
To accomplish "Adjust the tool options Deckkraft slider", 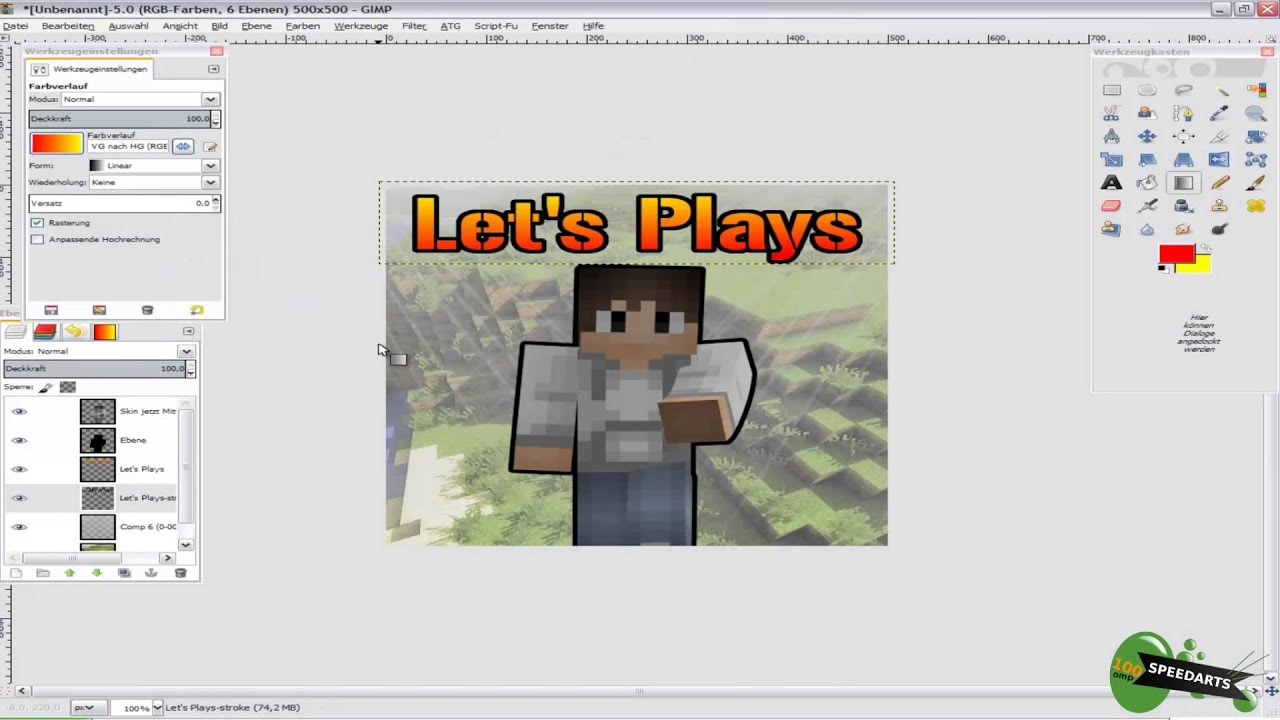I will (121, 119).
